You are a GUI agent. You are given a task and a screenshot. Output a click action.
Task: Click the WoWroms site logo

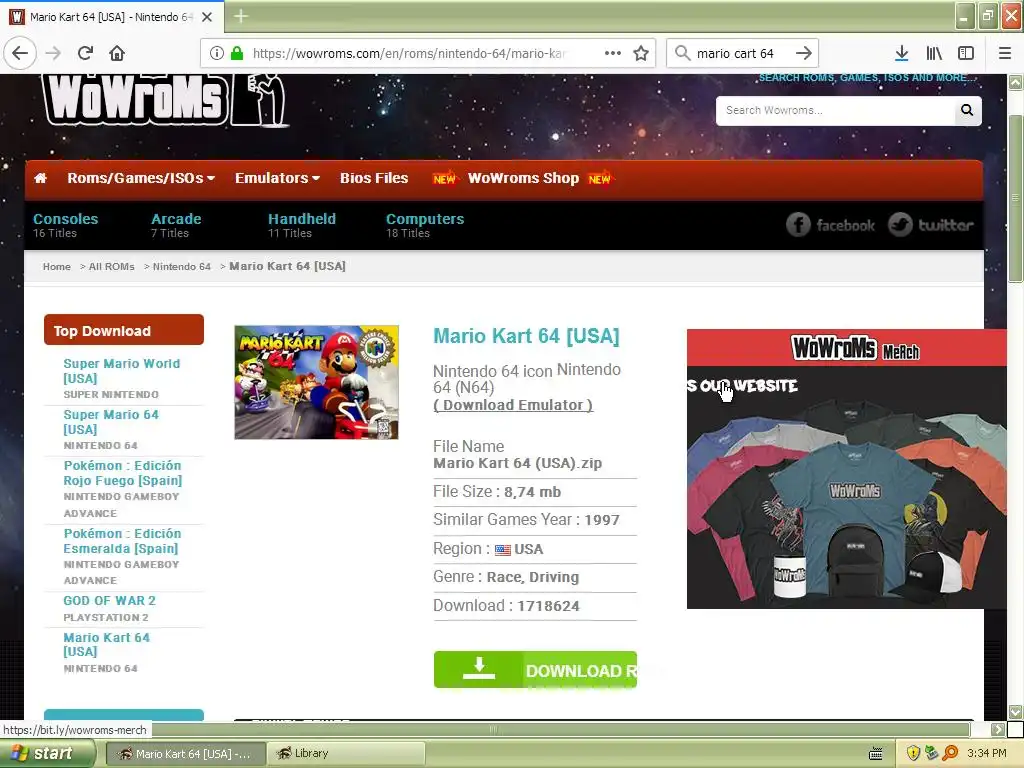tap(165, 99)
